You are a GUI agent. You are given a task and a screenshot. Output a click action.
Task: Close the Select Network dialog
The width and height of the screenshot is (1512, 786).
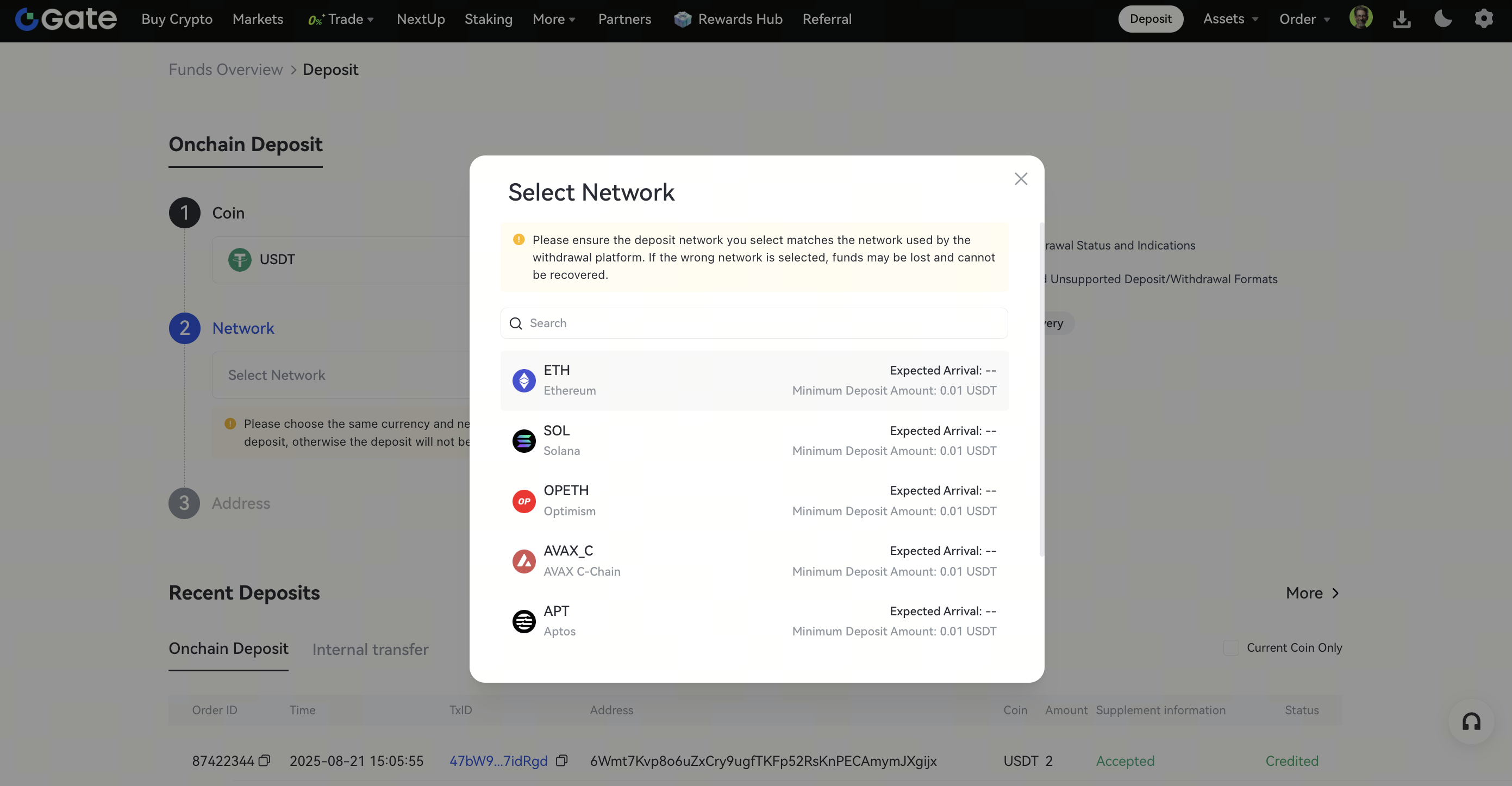1021,179
